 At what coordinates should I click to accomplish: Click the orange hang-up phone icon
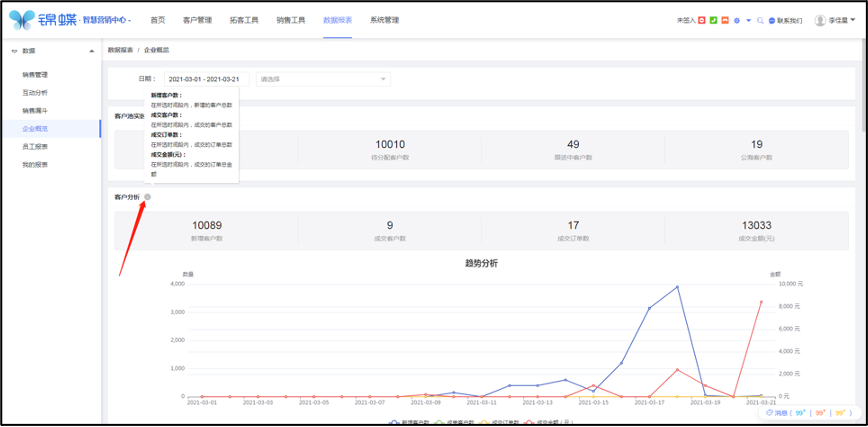724,20
